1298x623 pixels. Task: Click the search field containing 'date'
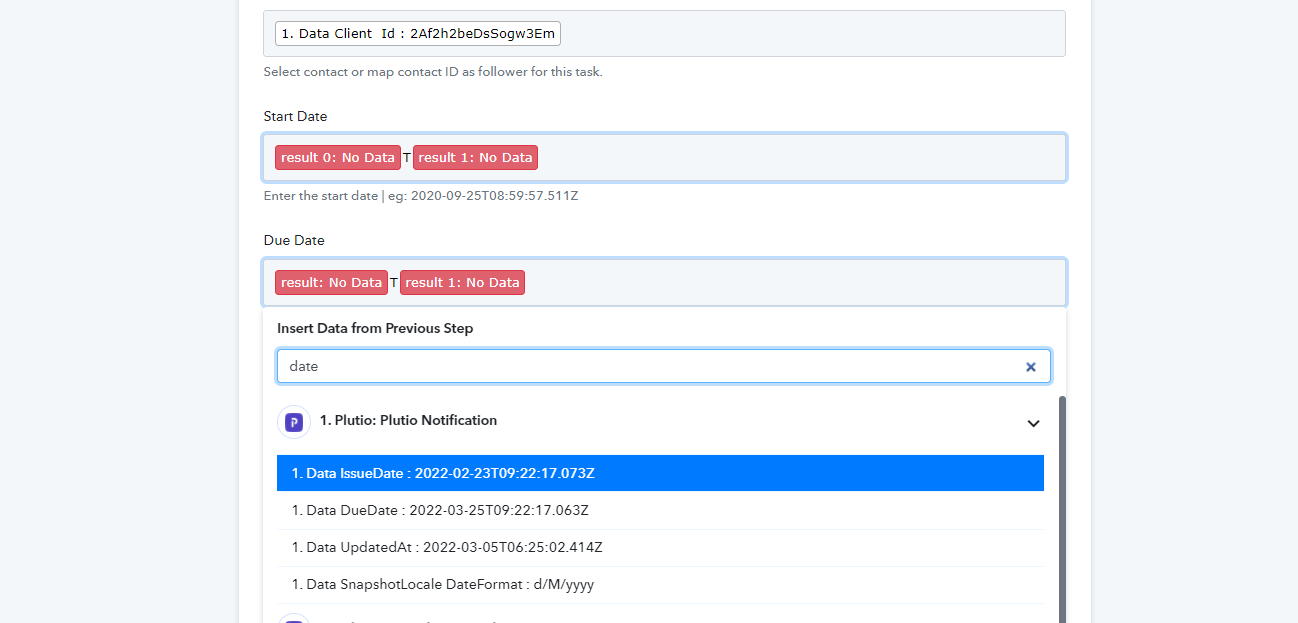coord(664,366)
